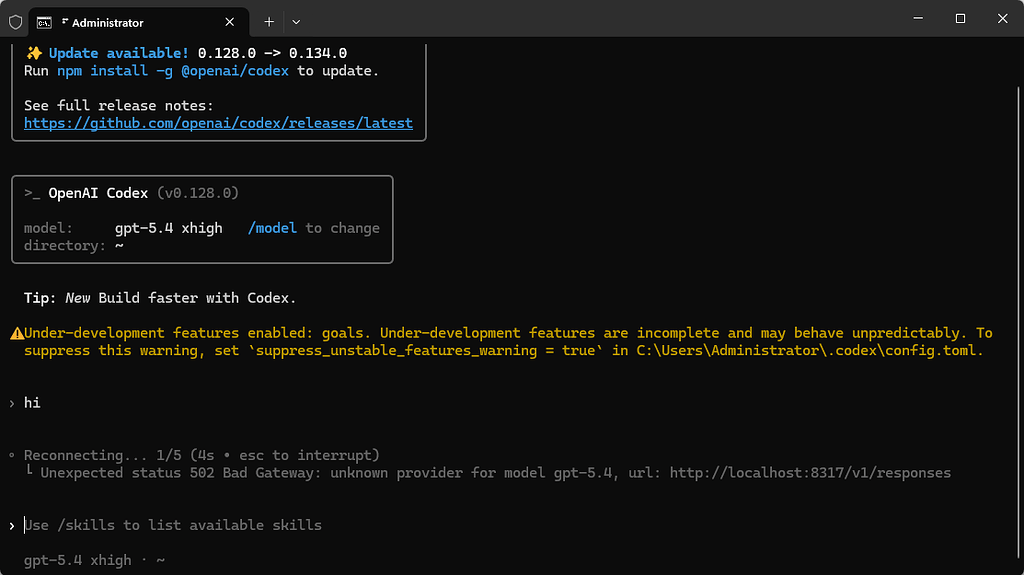Click the shield icon in the title bar
1024x575 pixels.
[x=16, y=22]
